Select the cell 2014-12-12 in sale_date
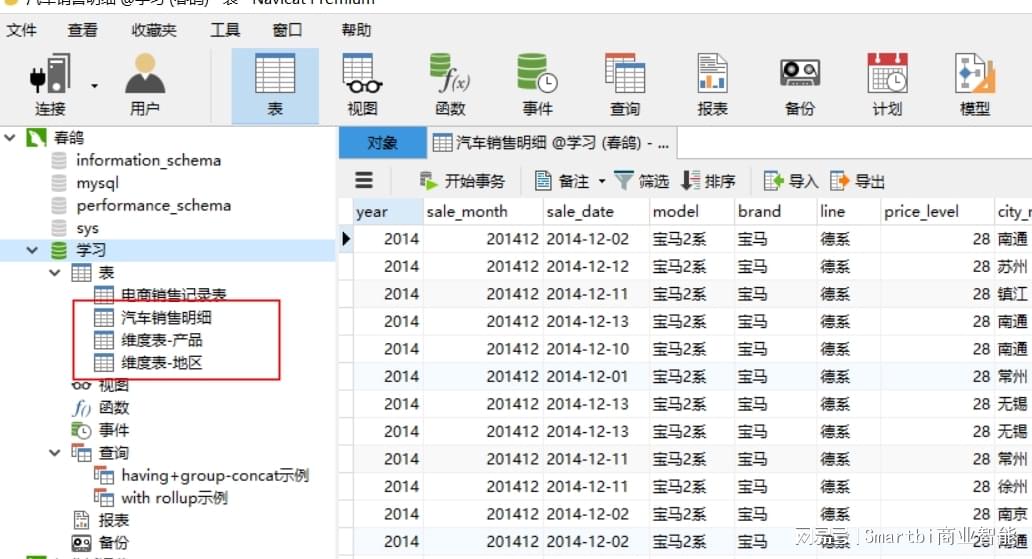This screenshot has width=1032, height=559. pyautogui.click(x=596, y=266)
